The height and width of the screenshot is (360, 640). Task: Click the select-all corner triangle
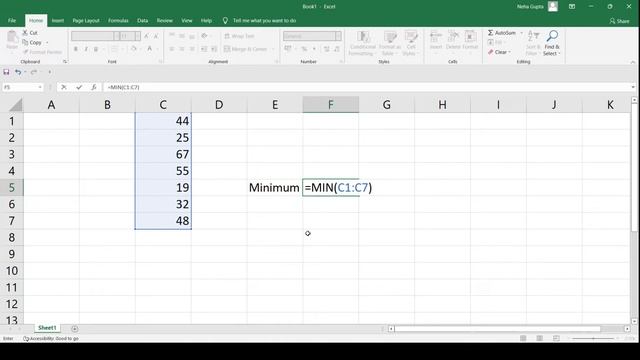tap(16, 105)
